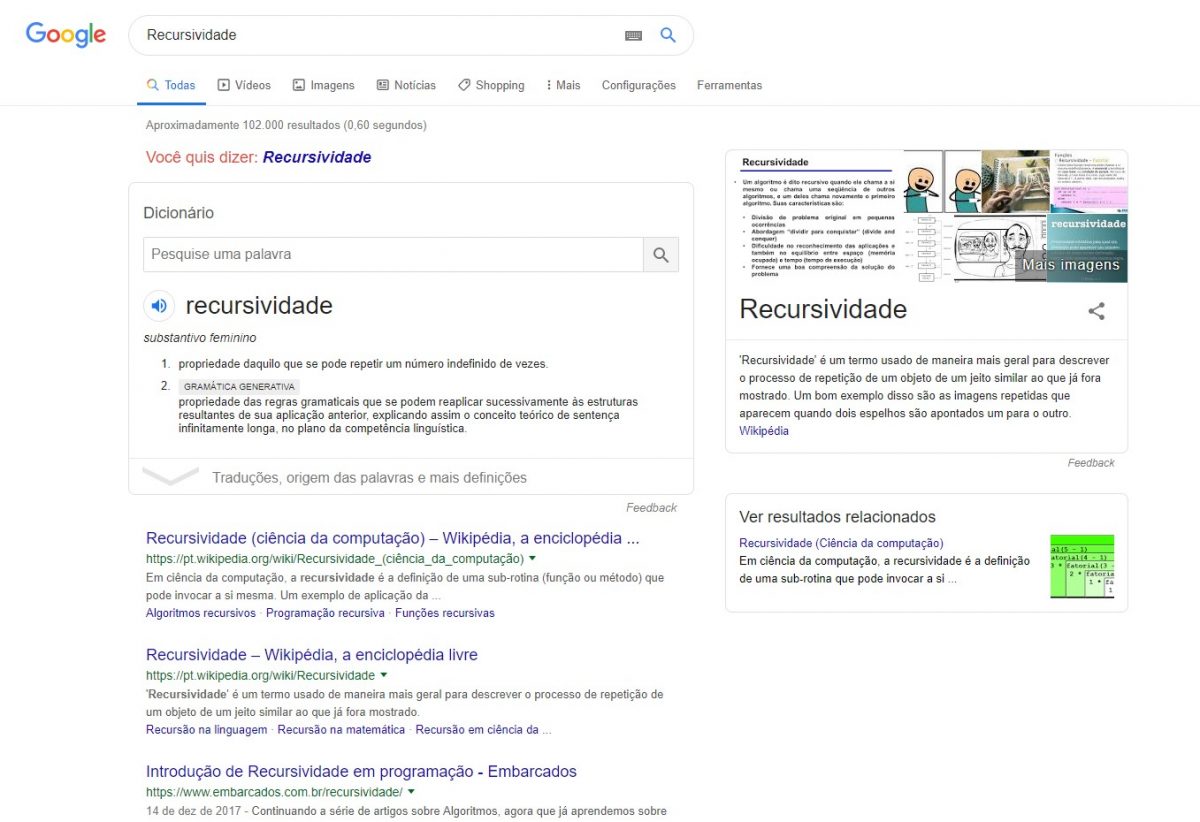Click the Google logo

[x=66, y=34]
